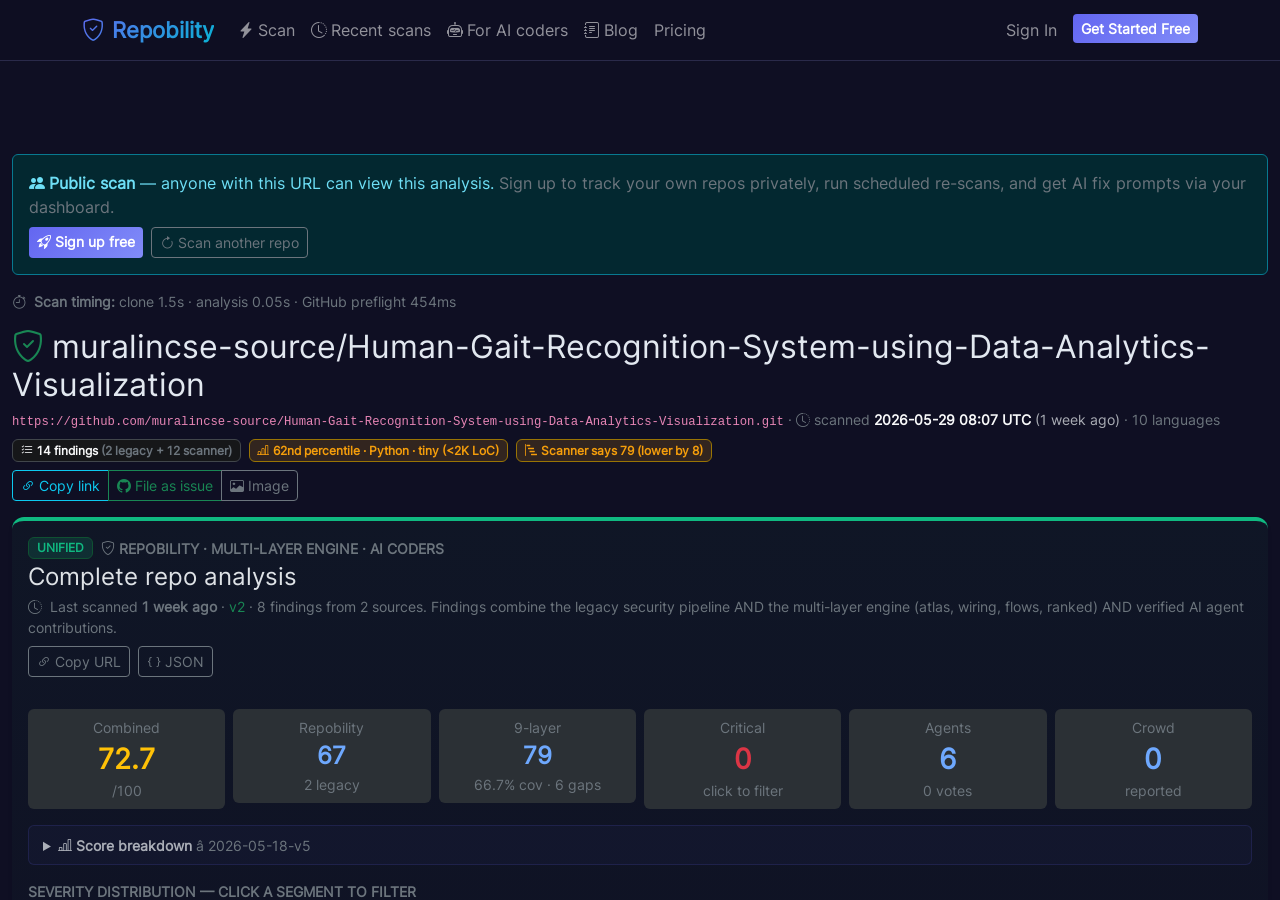This screenshot has width=1280, height=900.
Task: Click the Copy link button
Action: coord(60,485)
